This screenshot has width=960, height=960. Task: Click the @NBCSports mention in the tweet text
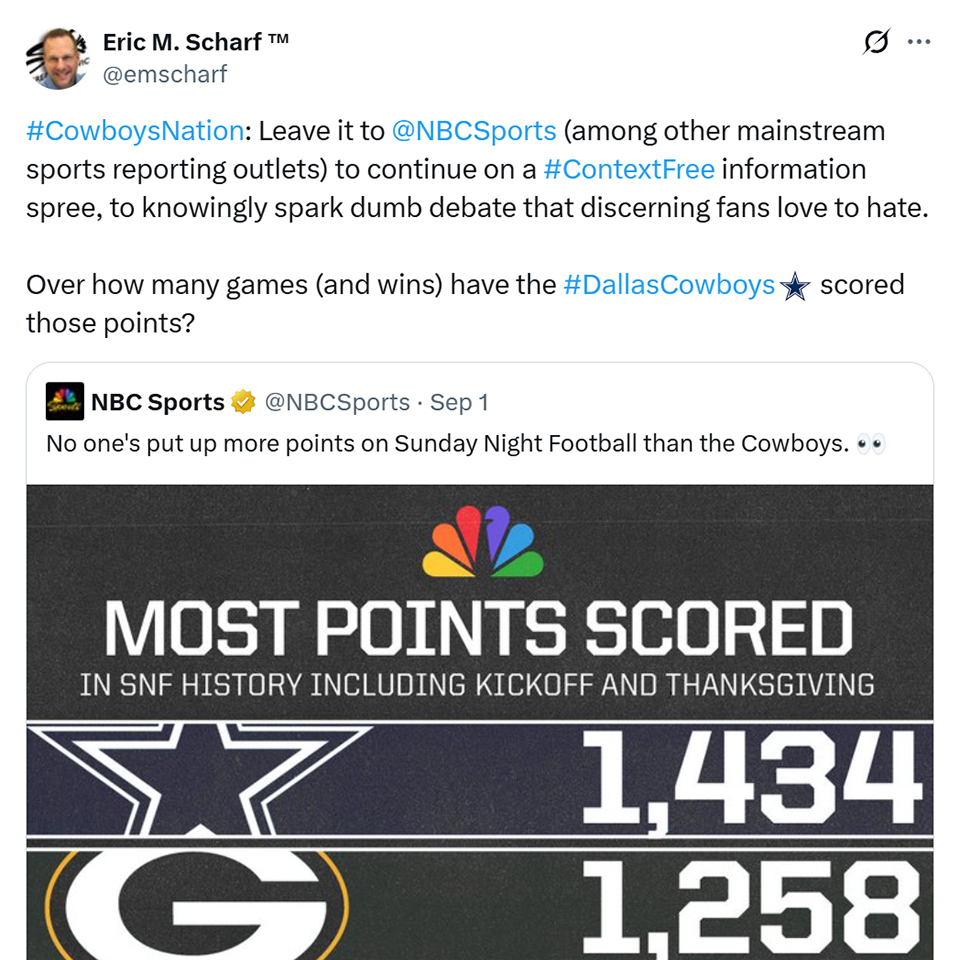(473, 131)
